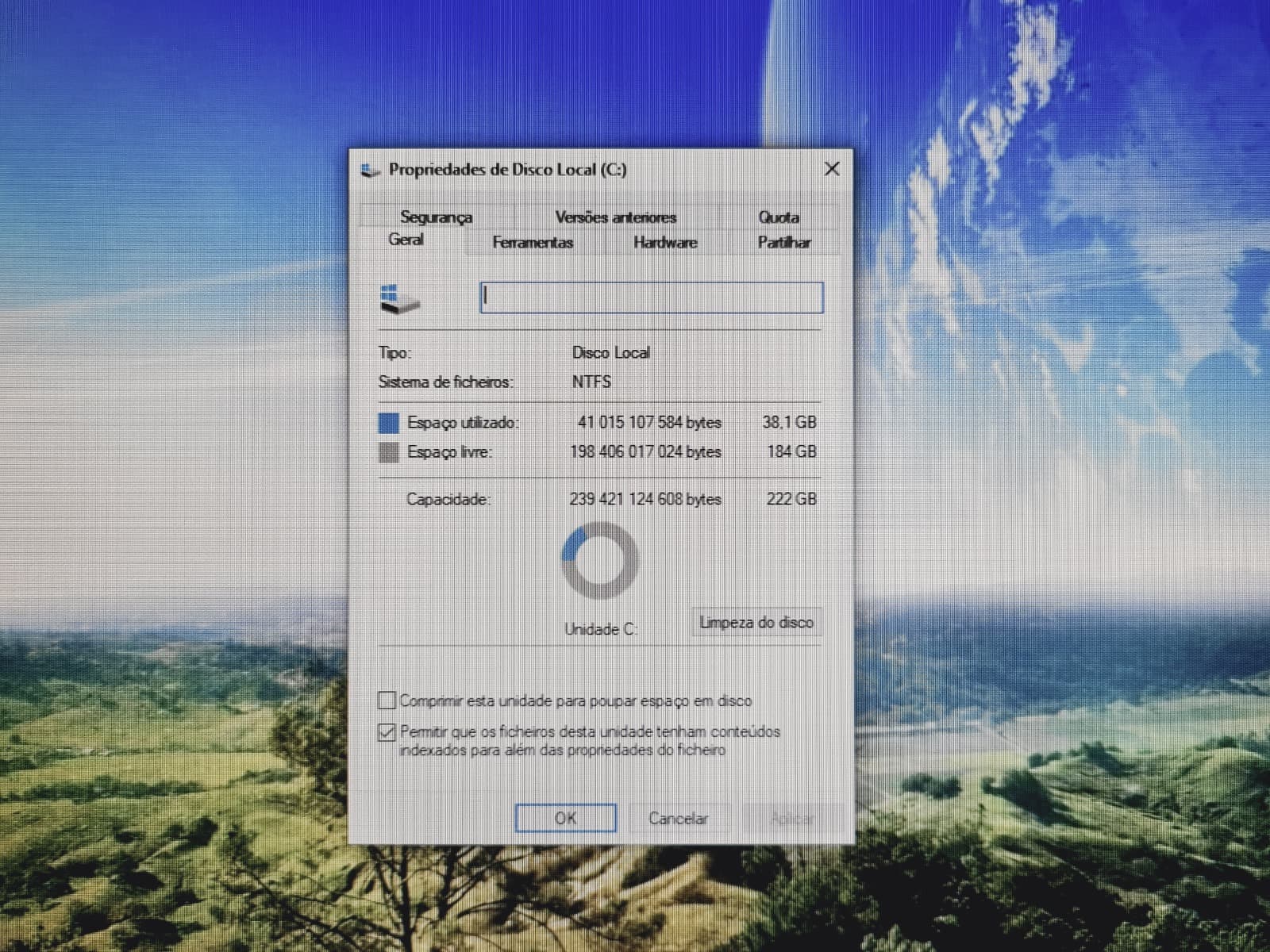The width and height of the screenshot is (1270, 952).
Task: Click the Windows drive icon
Action: [400, 299]
